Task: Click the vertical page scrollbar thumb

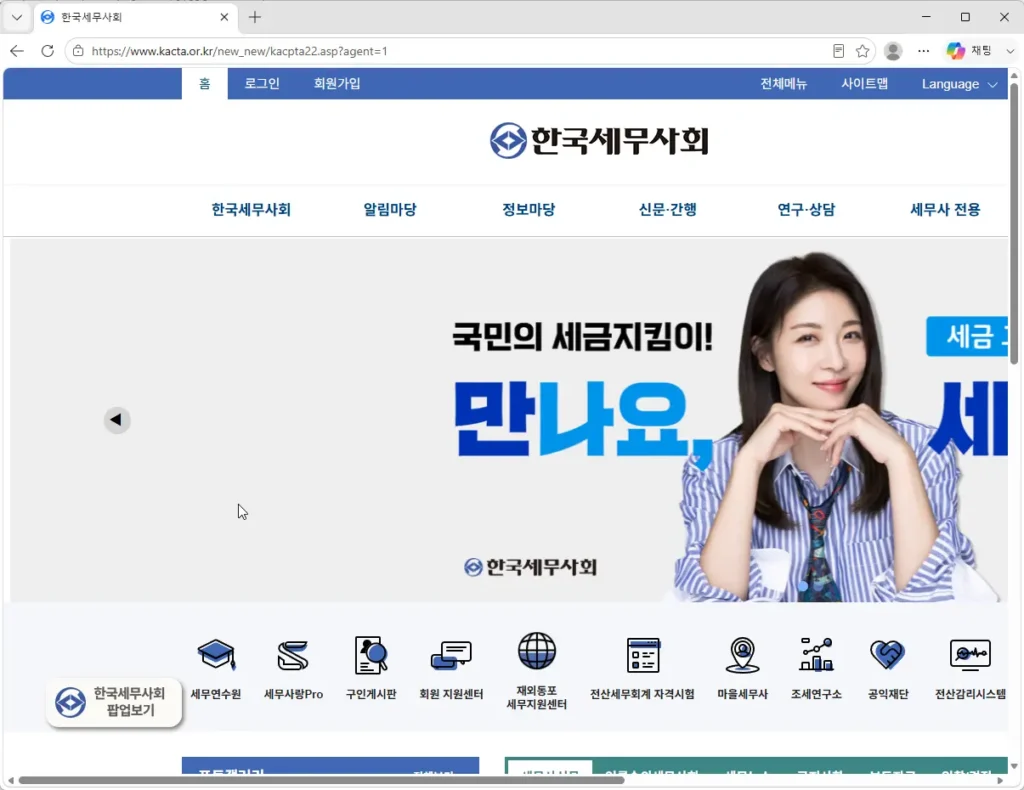Action: (1014, 223)
